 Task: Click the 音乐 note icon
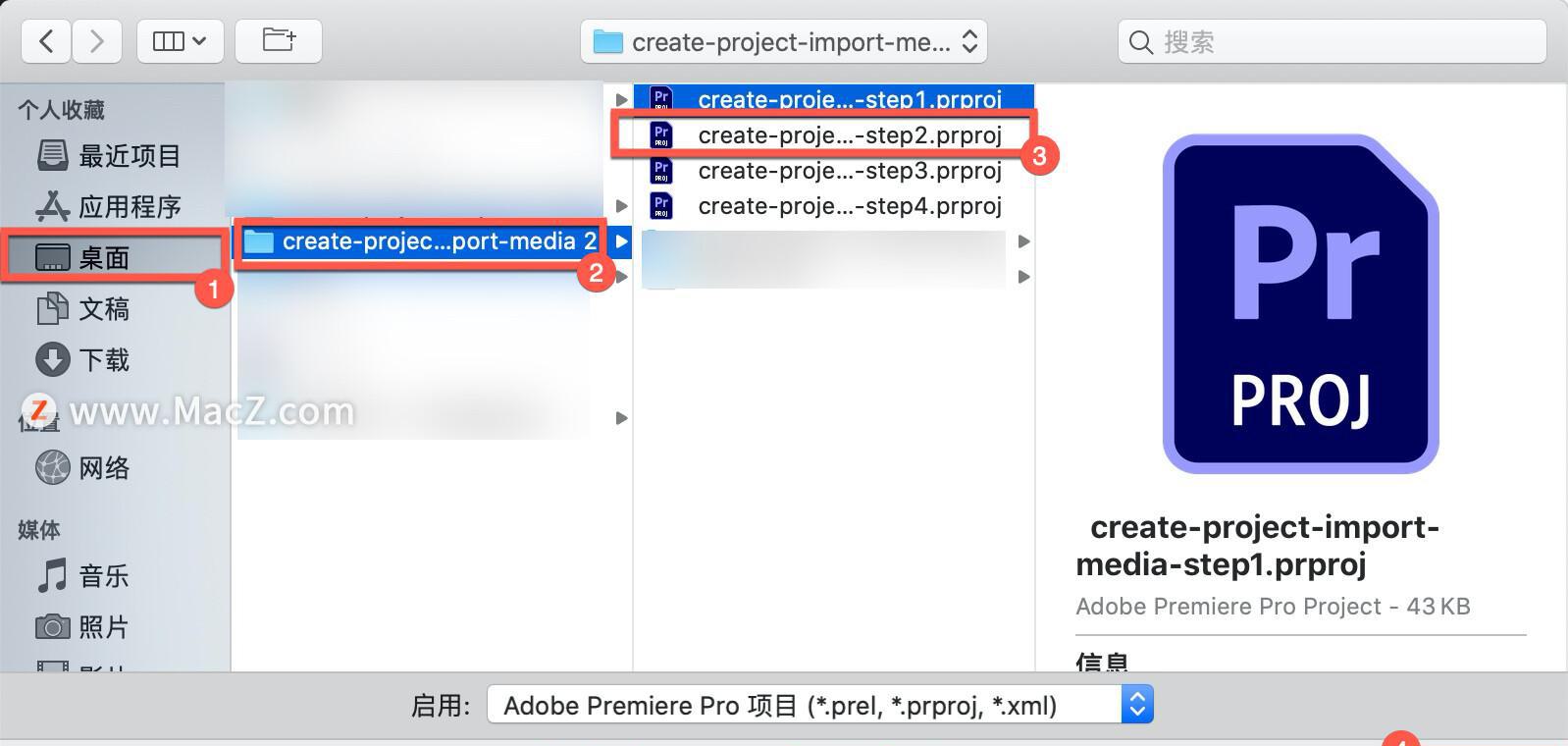53,575
